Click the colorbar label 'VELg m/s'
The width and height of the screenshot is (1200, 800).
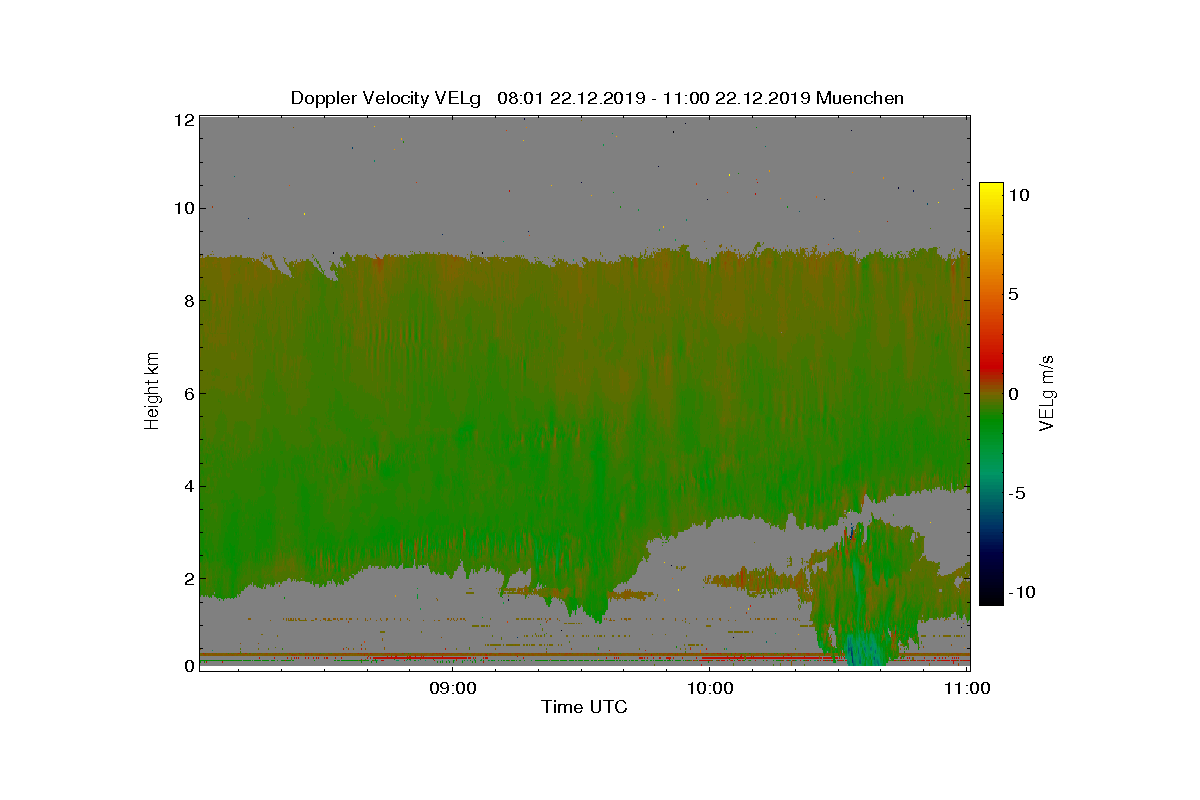tap(1047, 393)
